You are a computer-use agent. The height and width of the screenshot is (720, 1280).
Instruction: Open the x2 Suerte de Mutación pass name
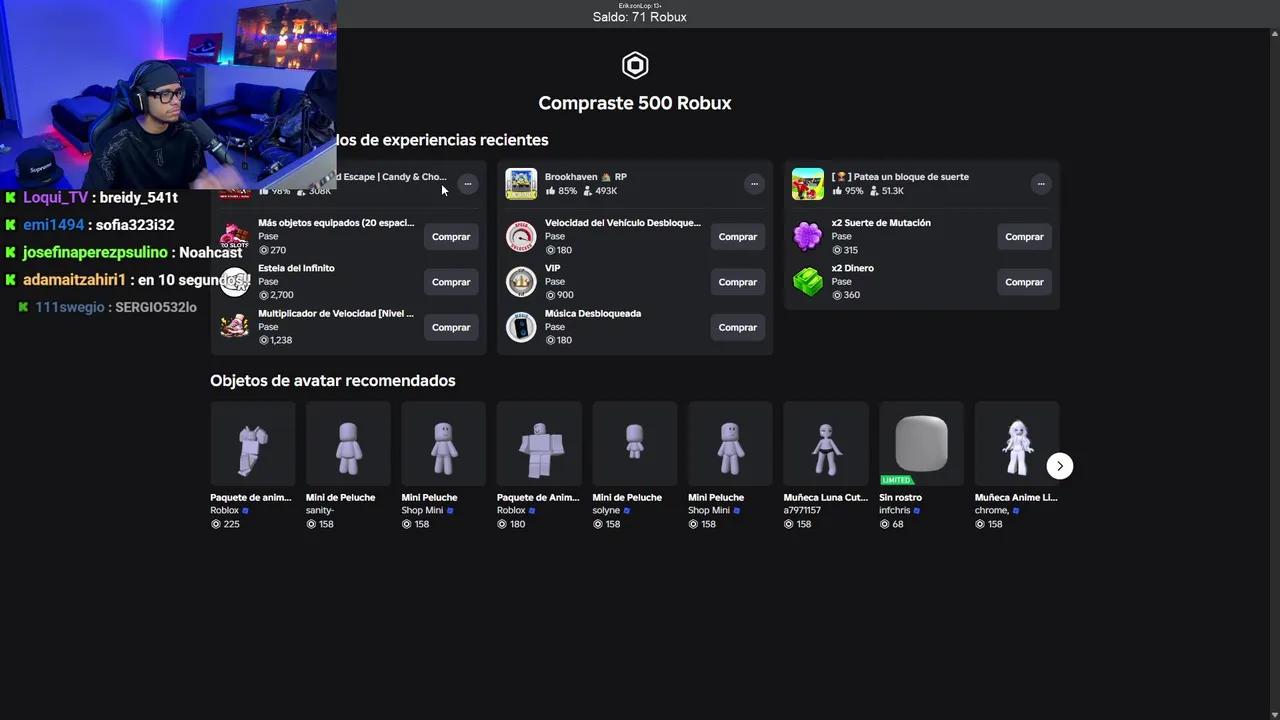[x=881, y=223]
